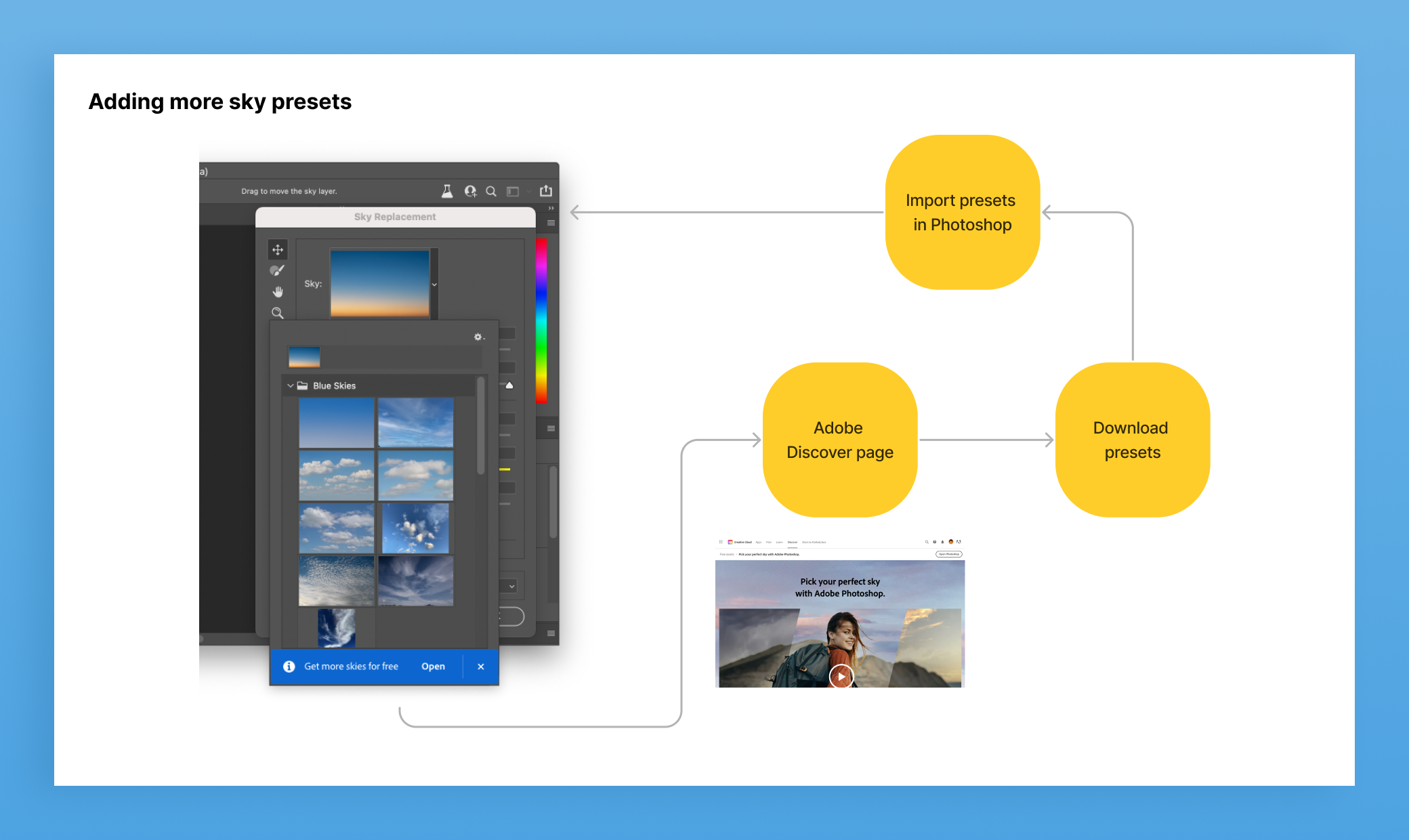
Task: Collapse panels with the double-arrow icon
Action: [x=551, y=208]
